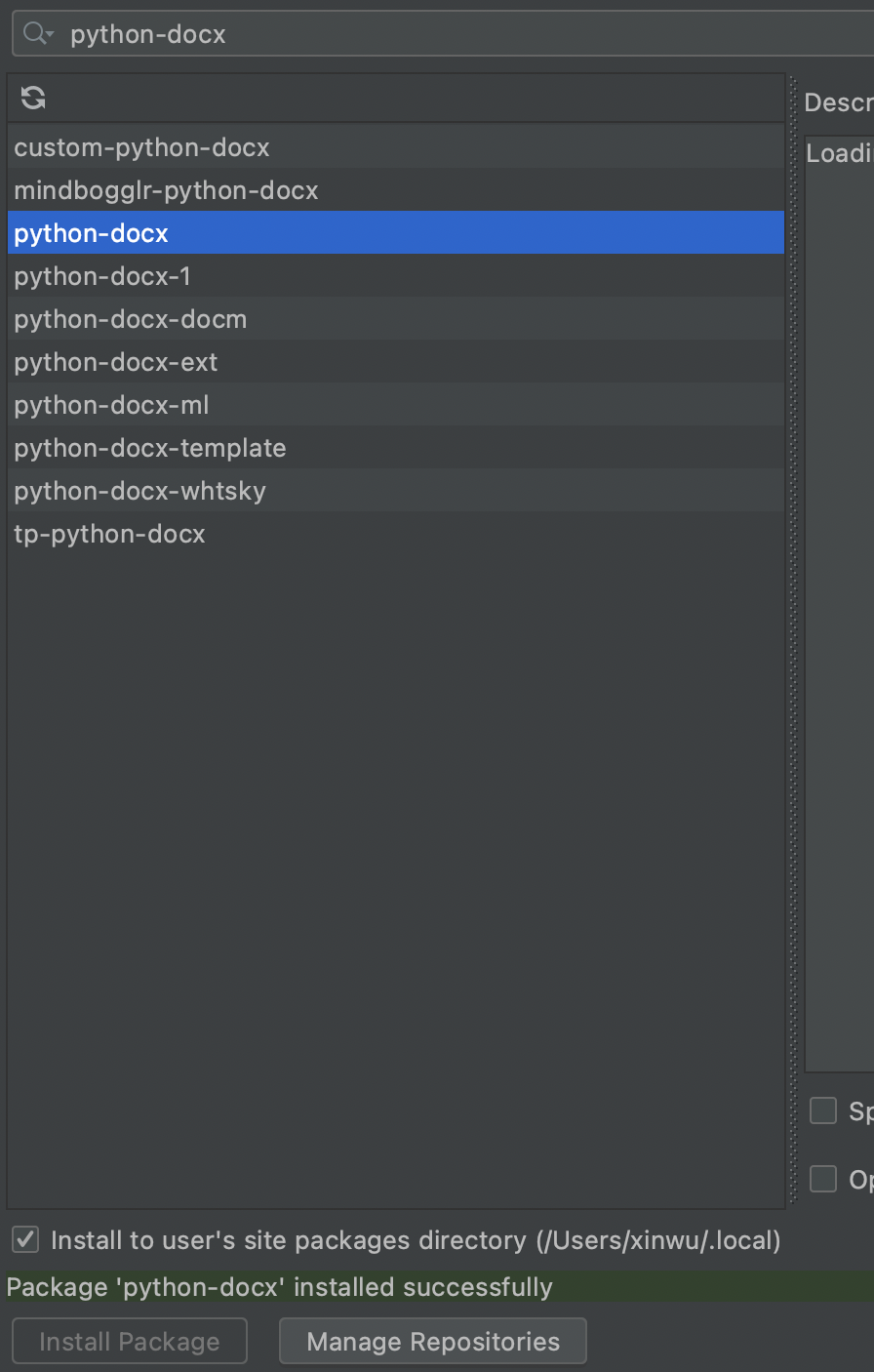
Task: Open the search history magnifier dropdown
Action: [38, 34]
